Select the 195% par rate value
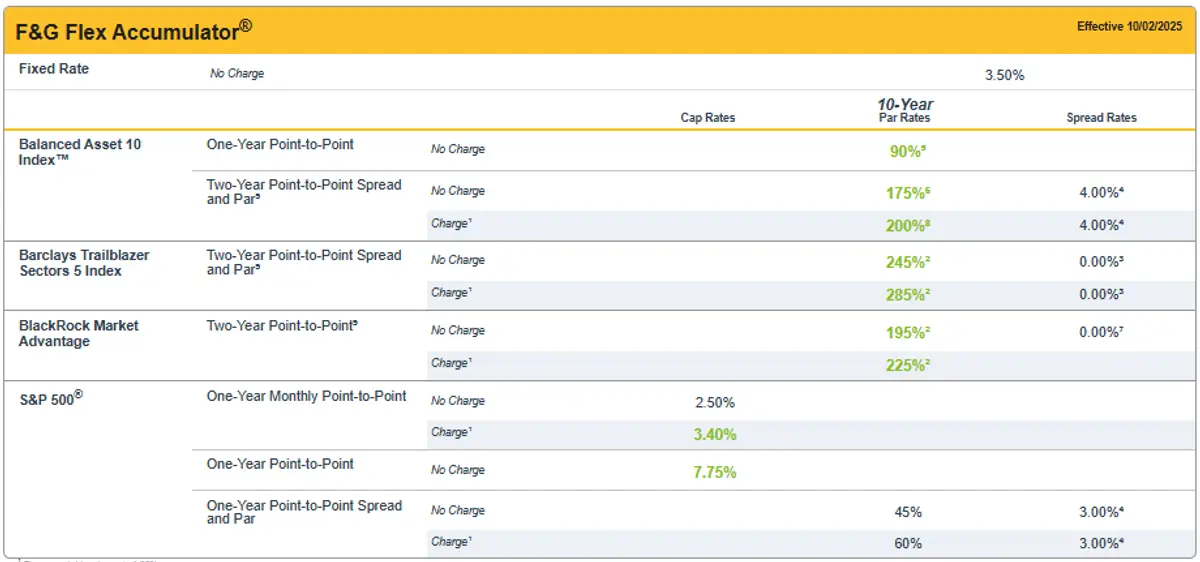Screen dimensions: 1200x562 [x=908, y=333]
